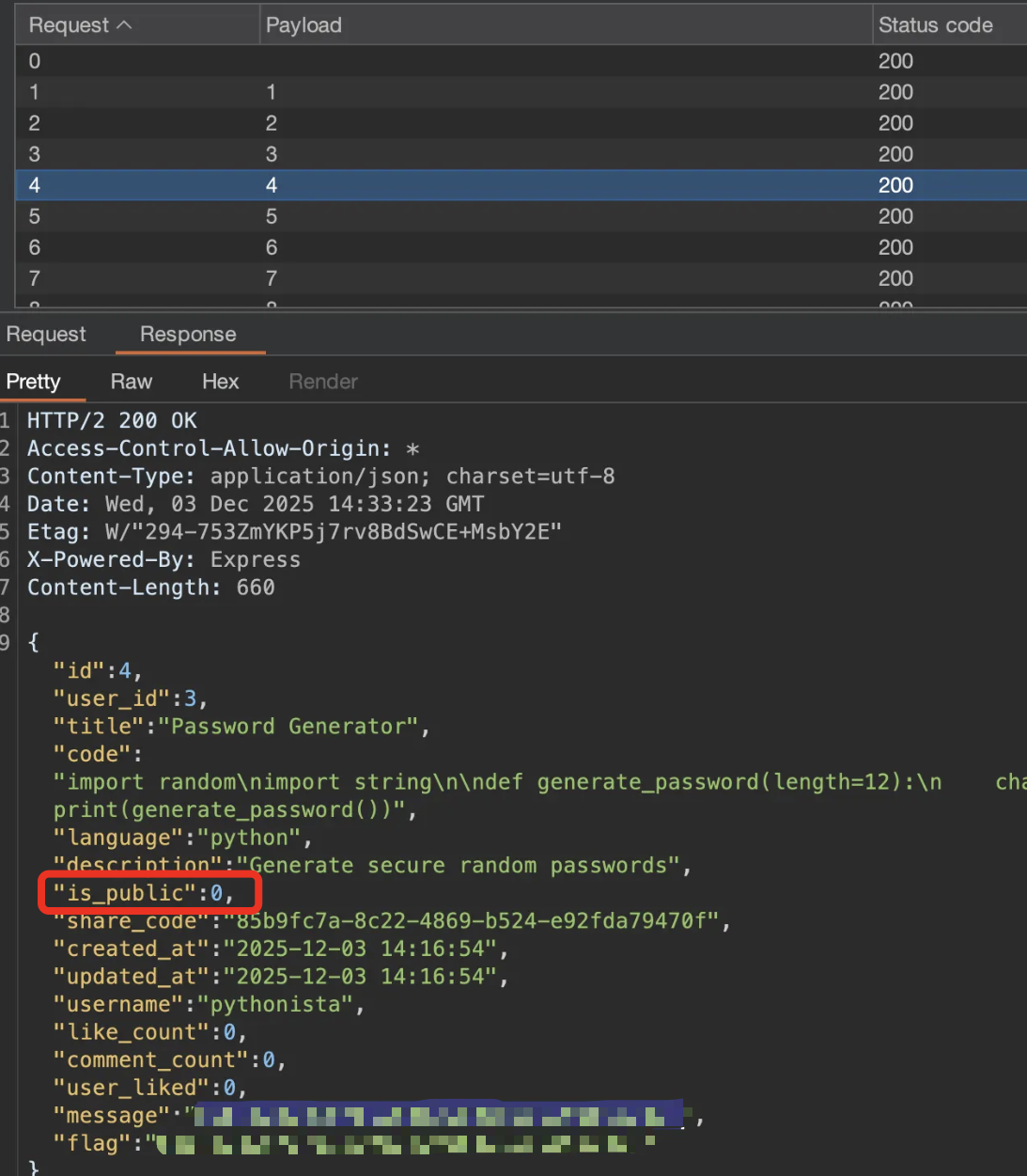This screenshot has height=1176, width=1027.
Task: Click the Render view tab
Action: point(323,382)
